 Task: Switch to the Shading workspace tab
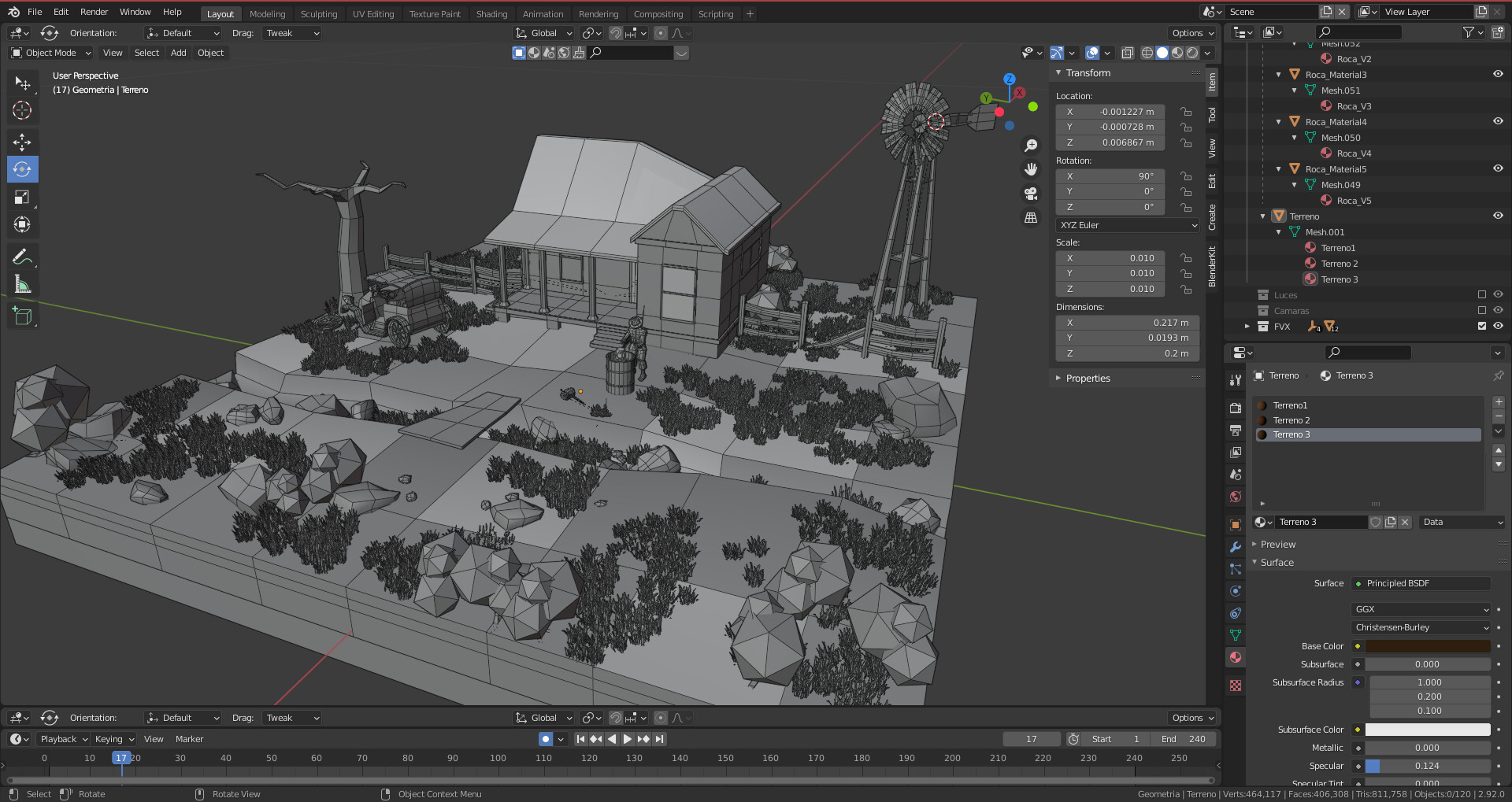click(x=491, y=13)
